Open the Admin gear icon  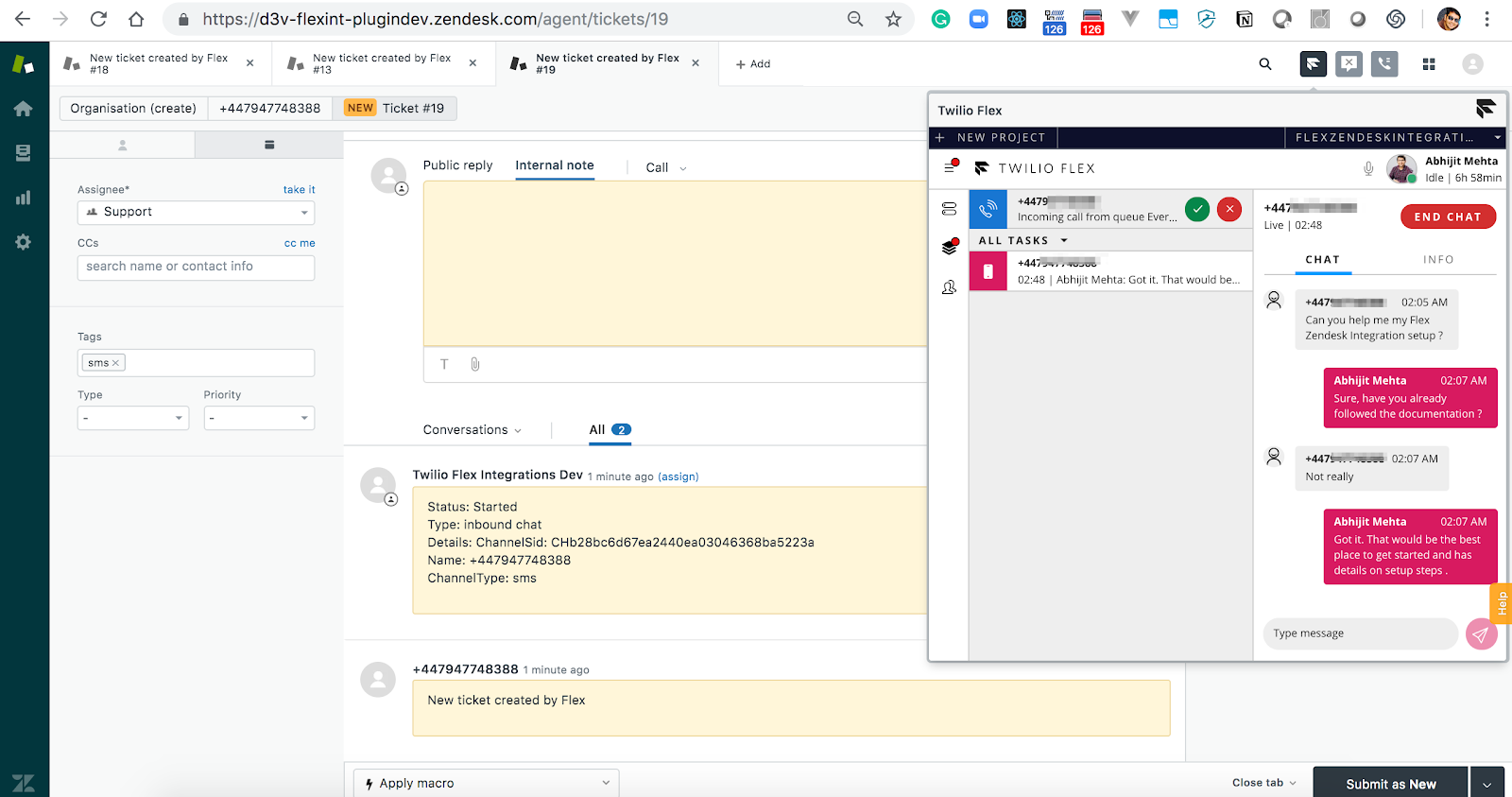pyautogui.click(x=24, y=242)
